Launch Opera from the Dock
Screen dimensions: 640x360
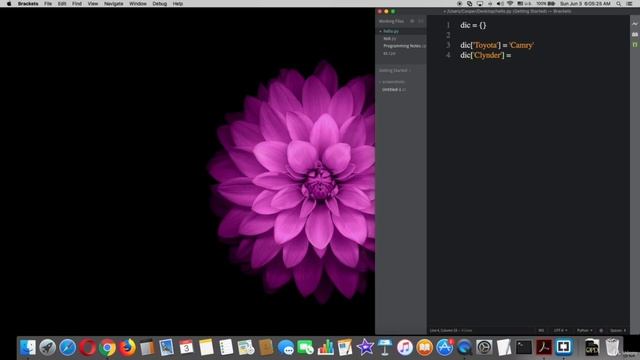pyautogui.click(x=87, y=347)
